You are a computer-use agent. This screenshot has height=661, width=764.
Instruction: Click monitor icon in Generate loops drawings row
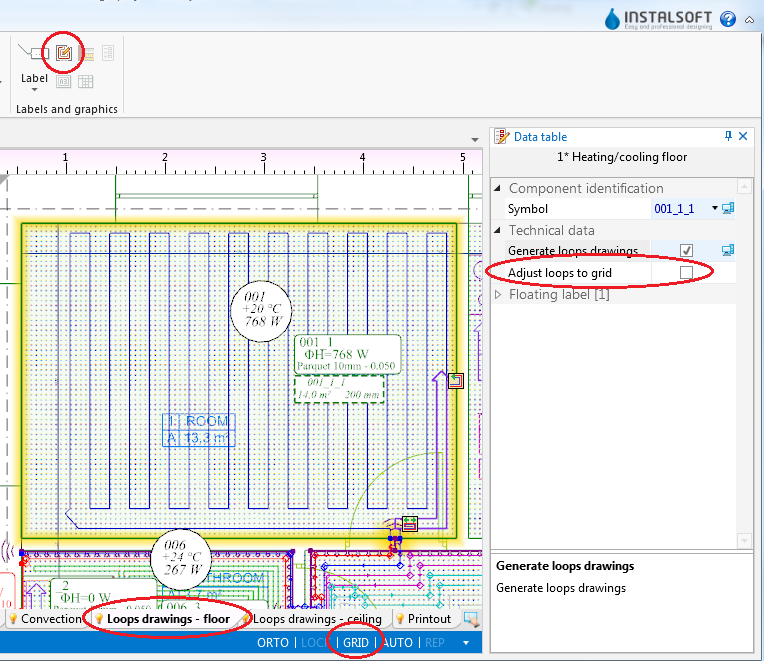[728, 250]
